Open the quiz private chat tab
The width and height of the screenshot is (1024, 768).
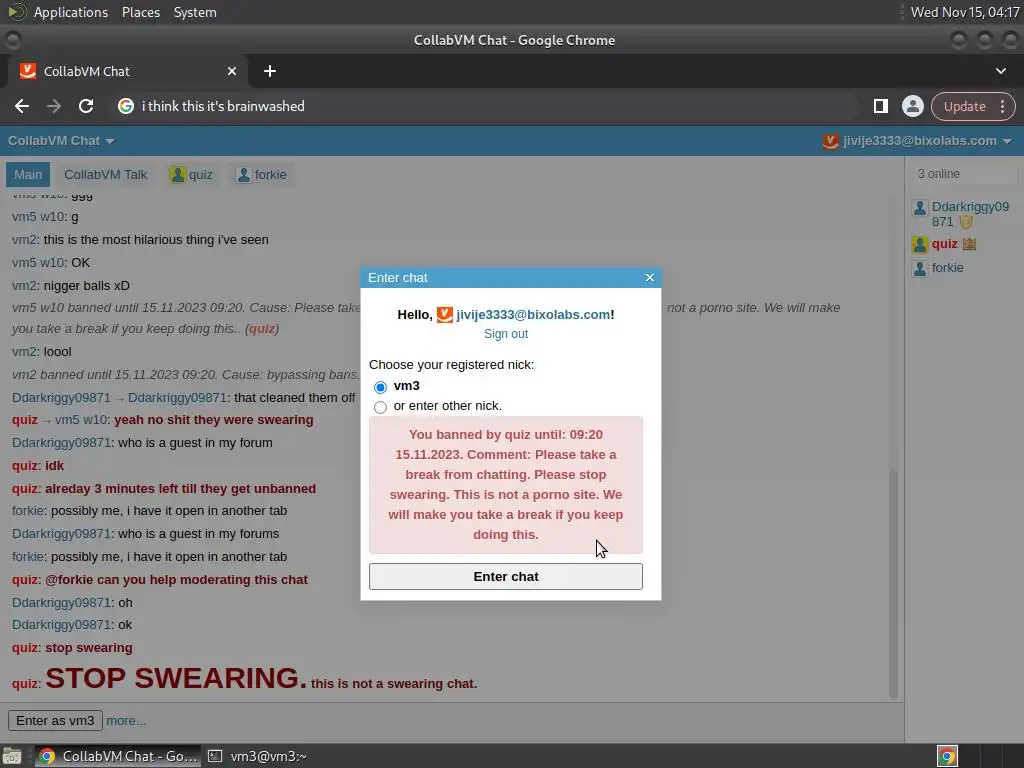(x=191, y=175)
